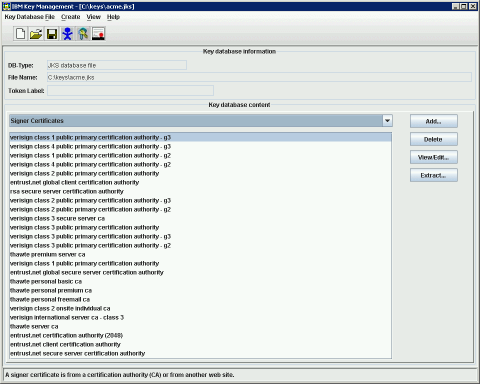Viewport: 480px width, 384px height.
Task: Click the certificate with red seal icon
Action: click(x=99, y=34)
